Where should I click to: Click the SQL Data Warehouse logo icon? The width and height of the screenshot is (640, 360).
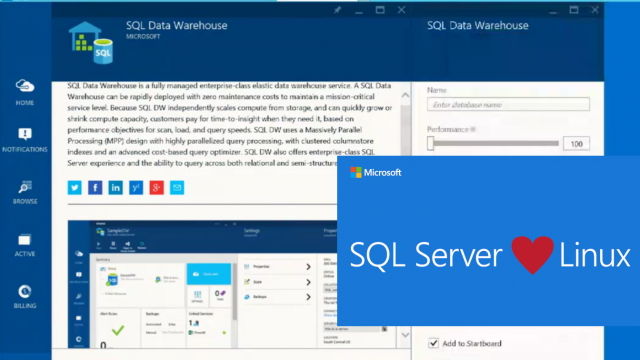click(91, 43)
